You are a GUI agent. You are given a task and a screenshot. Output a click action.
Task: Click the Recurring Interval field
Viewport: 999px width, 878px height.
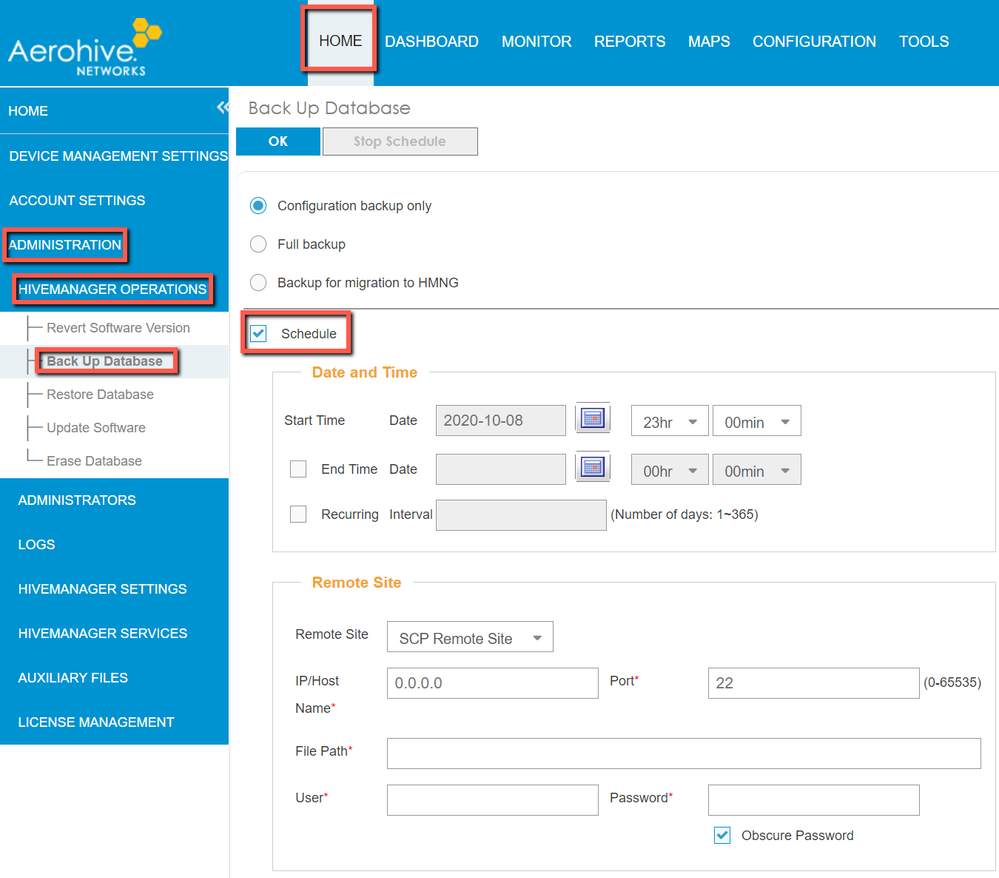pos(521,515)
